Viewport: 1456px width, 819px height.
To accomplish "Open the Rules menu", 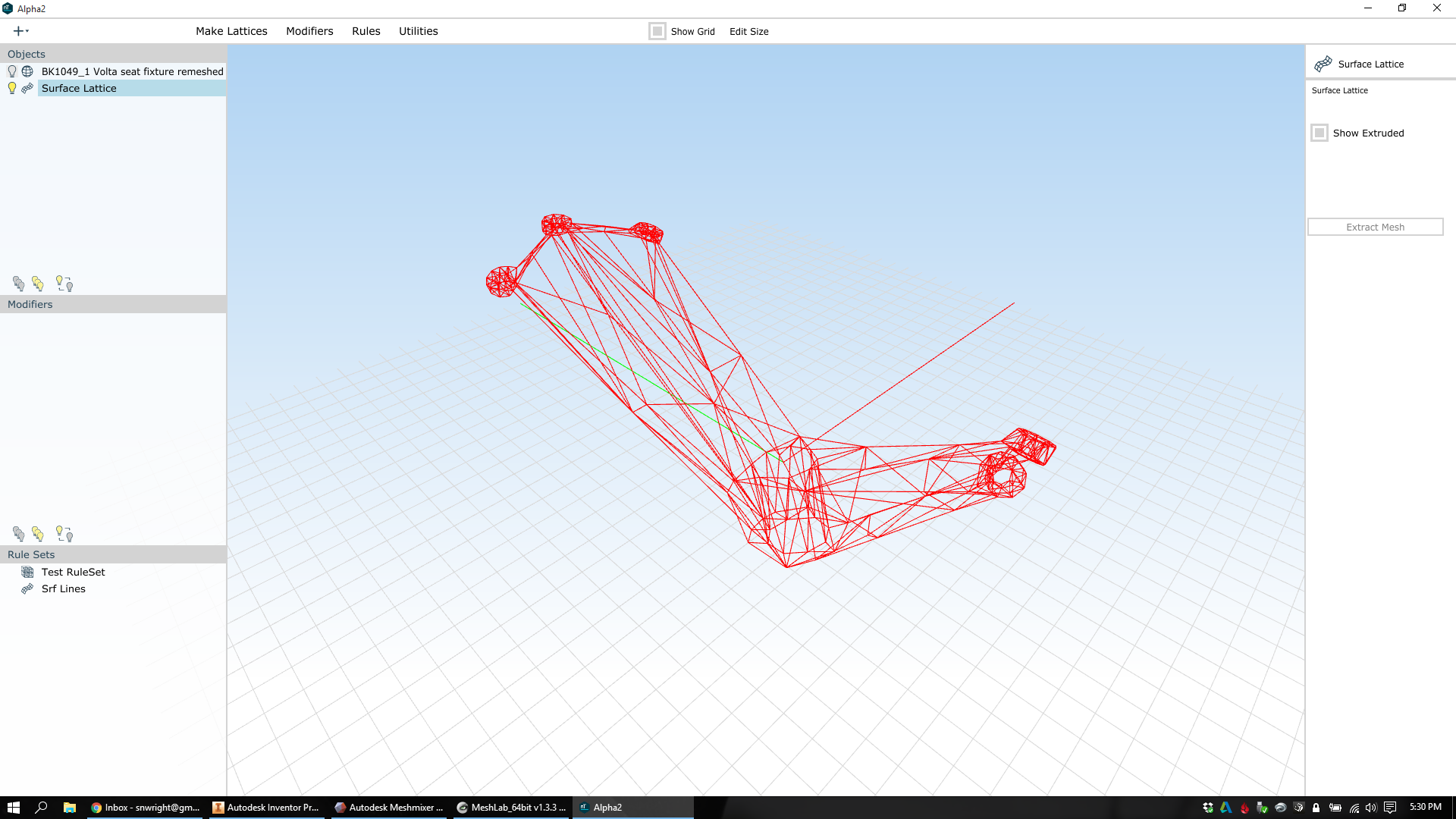I will (366, 31).
